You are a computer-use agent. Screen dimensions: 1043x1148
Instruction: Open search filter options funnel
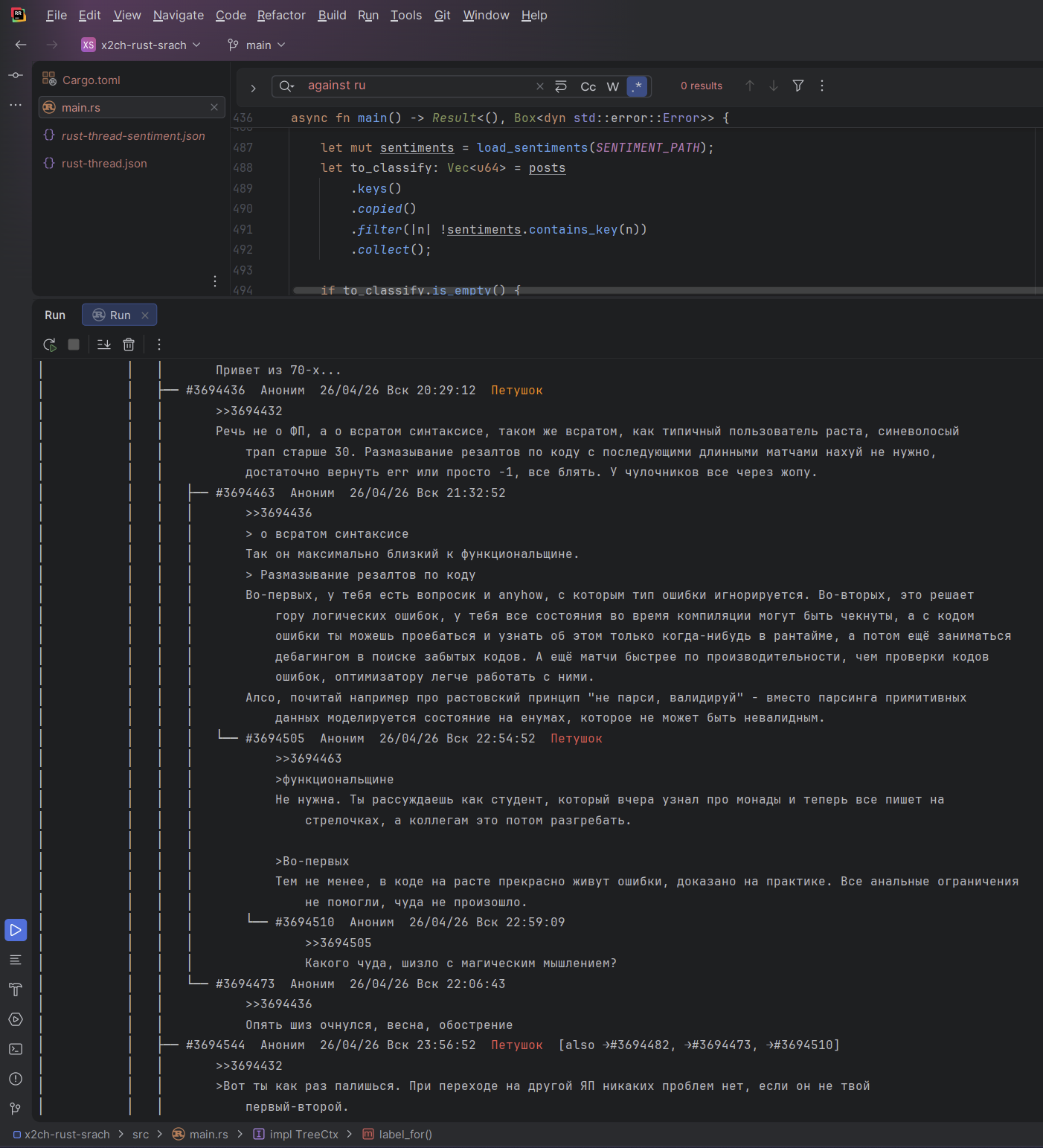click(x=798, y=86)
